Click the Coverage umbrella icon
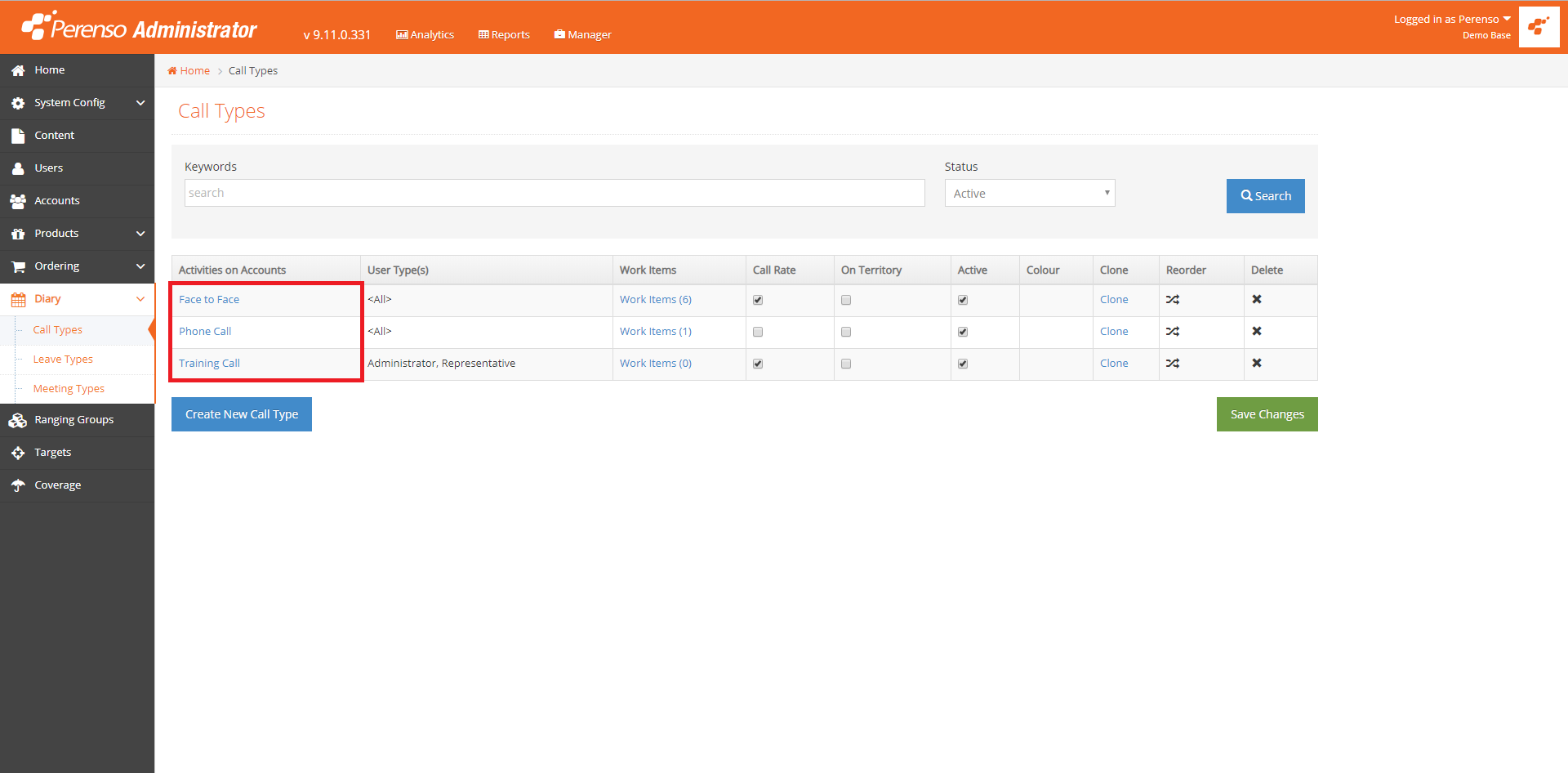Screen dimensions: 1568x773 click(x=18, y=485)
